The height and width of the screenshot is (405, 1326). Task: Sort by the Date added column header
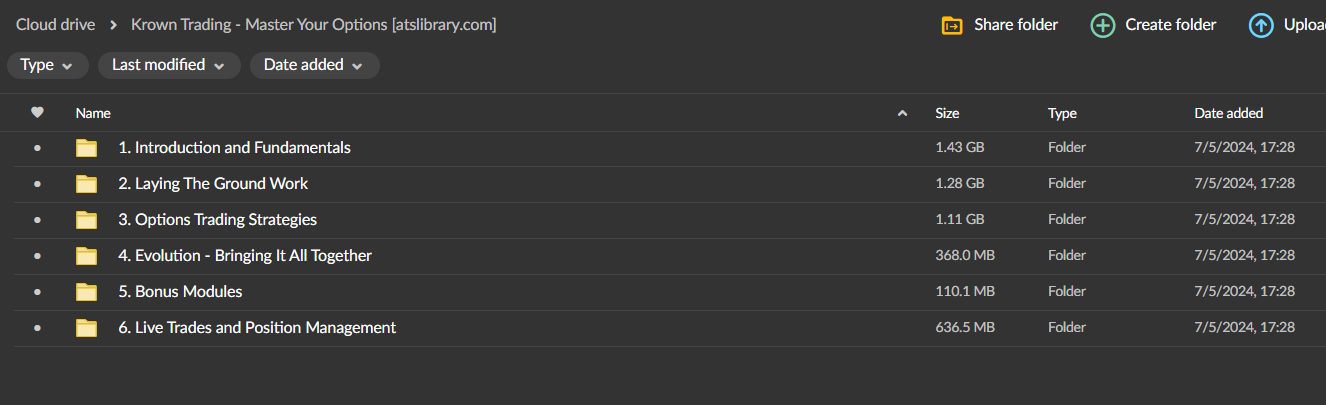pyautogui.click(x=1228, y=113)
